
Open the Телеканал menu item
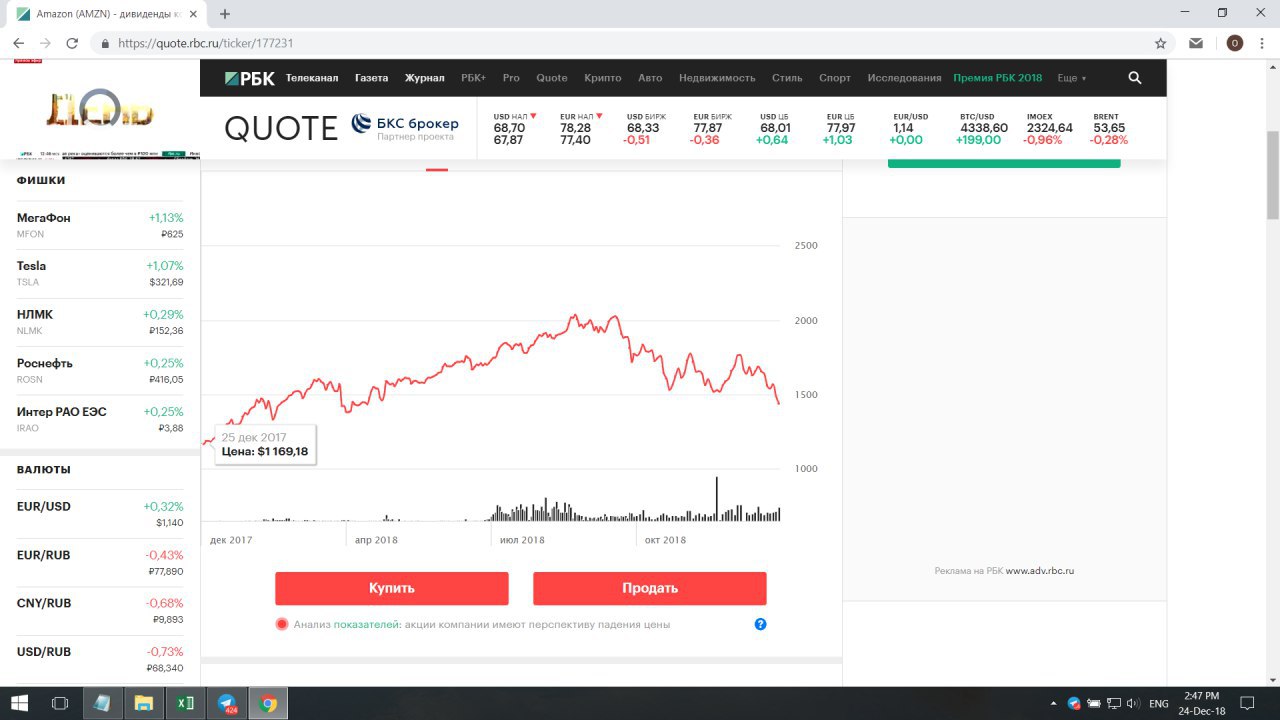312,78
